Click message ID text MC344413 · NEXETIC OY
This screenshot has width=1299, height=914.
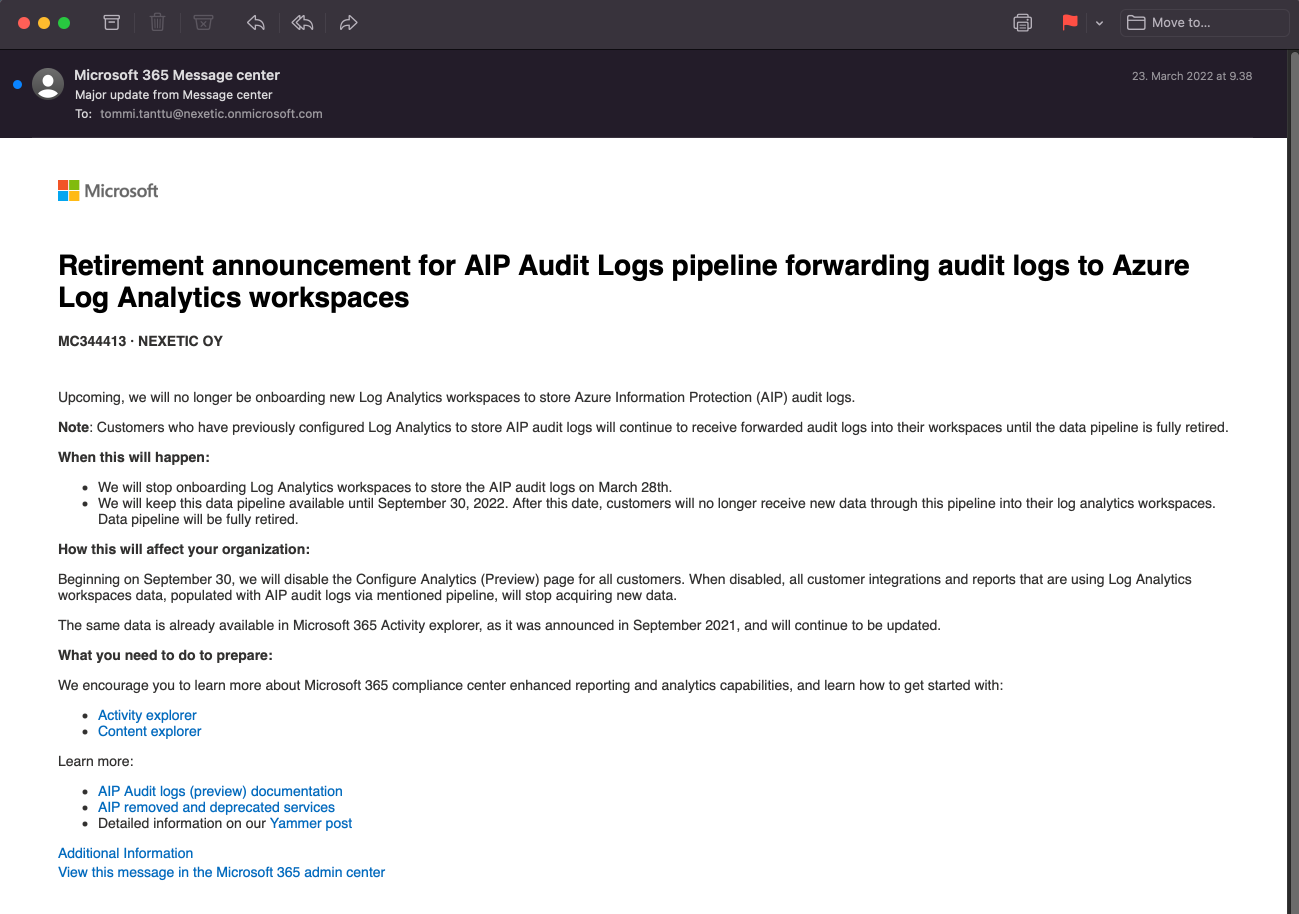click(140, 341)
